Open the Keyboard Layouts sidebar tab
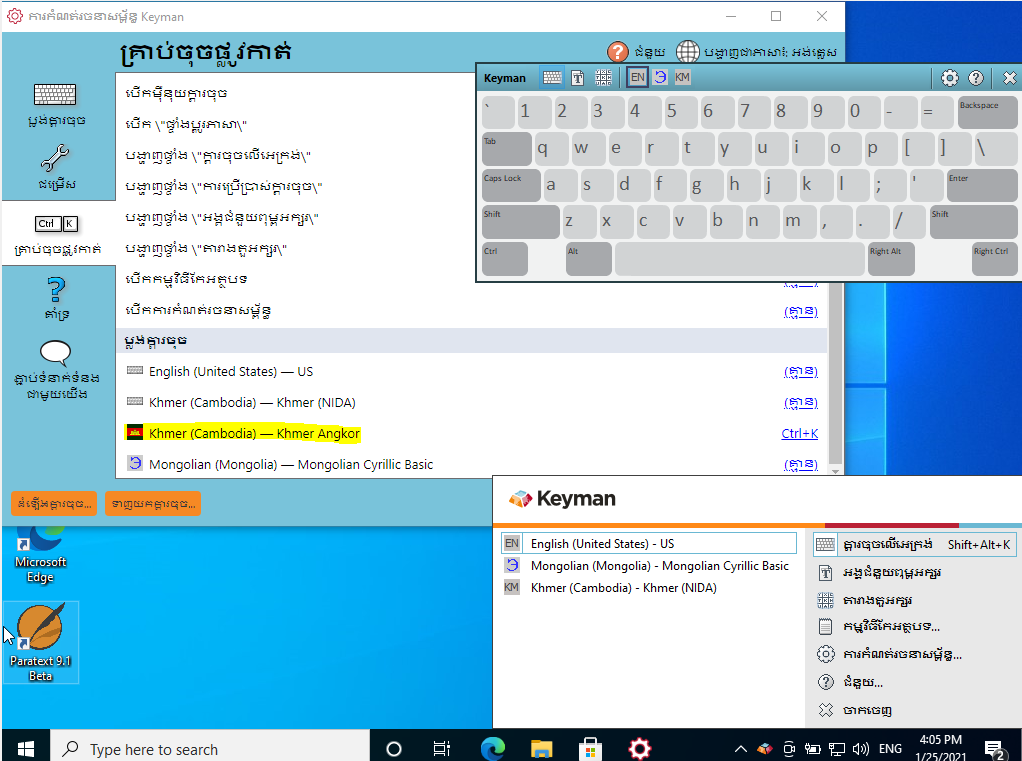 [56, 104]
